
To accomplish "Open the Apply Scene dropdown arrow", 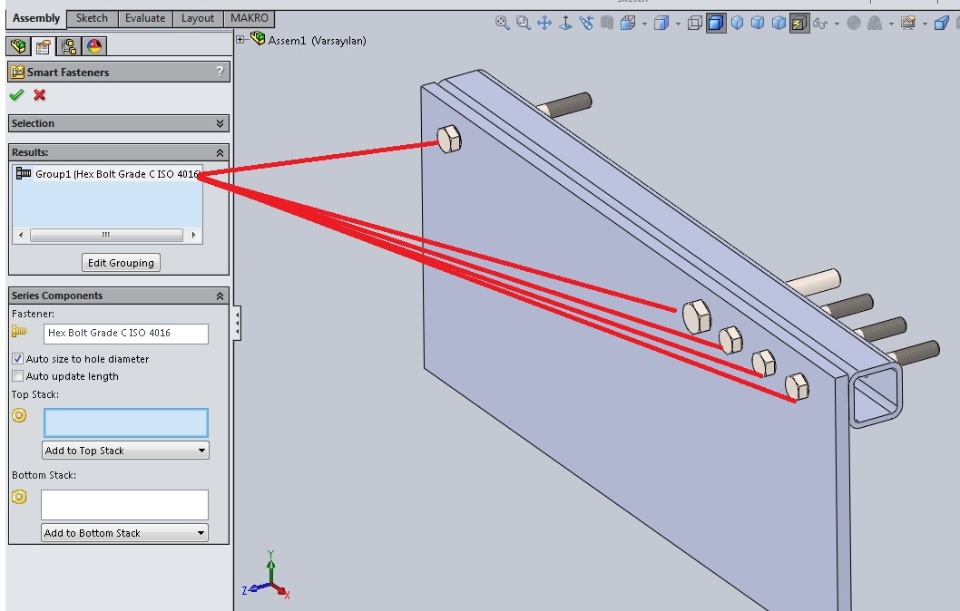I will [891, 24].
